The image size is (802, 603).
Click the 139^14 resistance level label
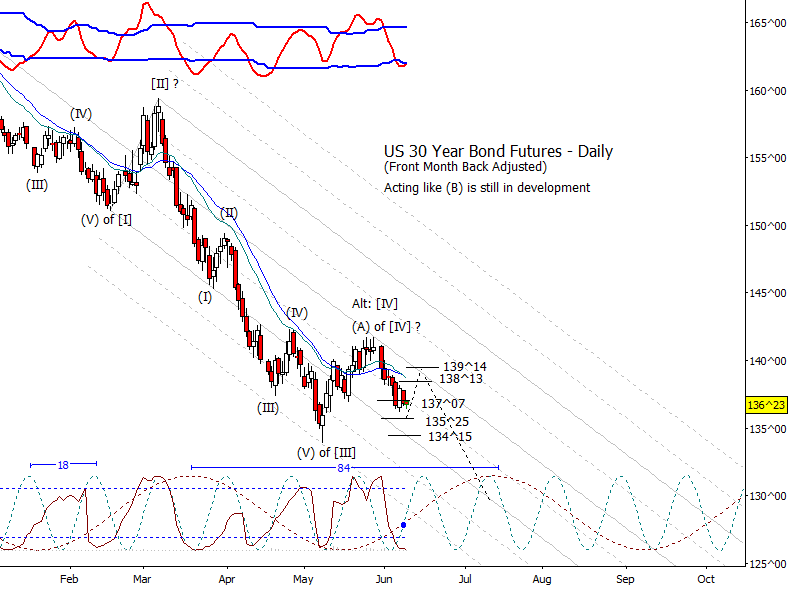(465, 366)
